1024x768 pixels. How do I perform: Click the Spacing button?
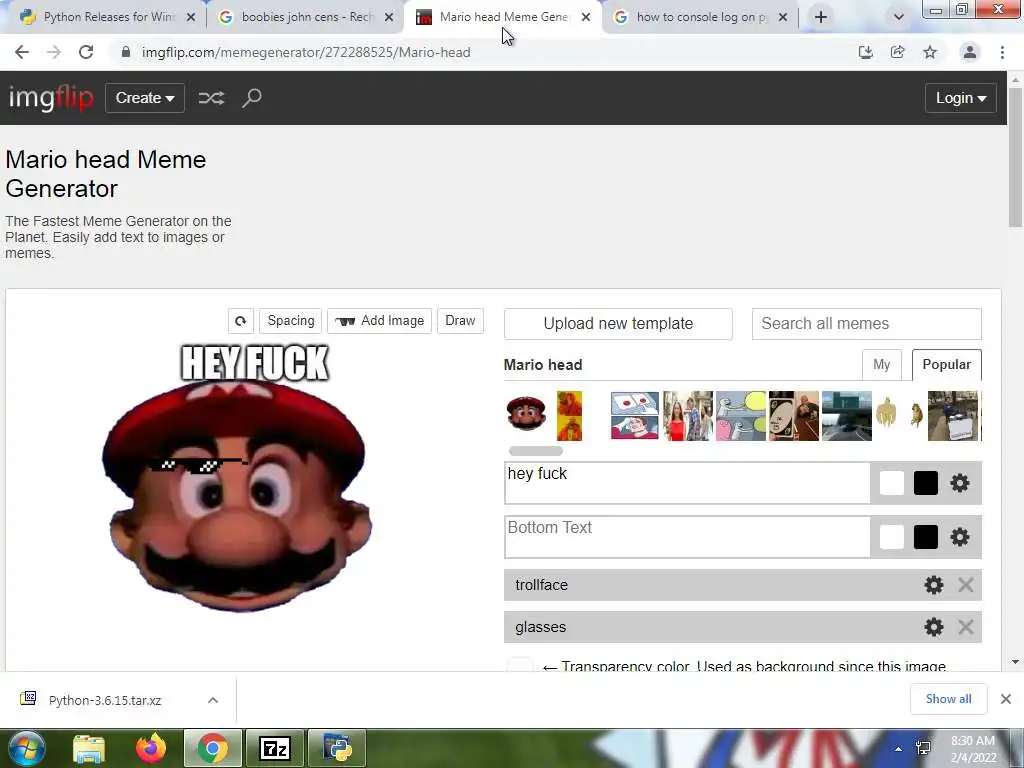[291, 321]
